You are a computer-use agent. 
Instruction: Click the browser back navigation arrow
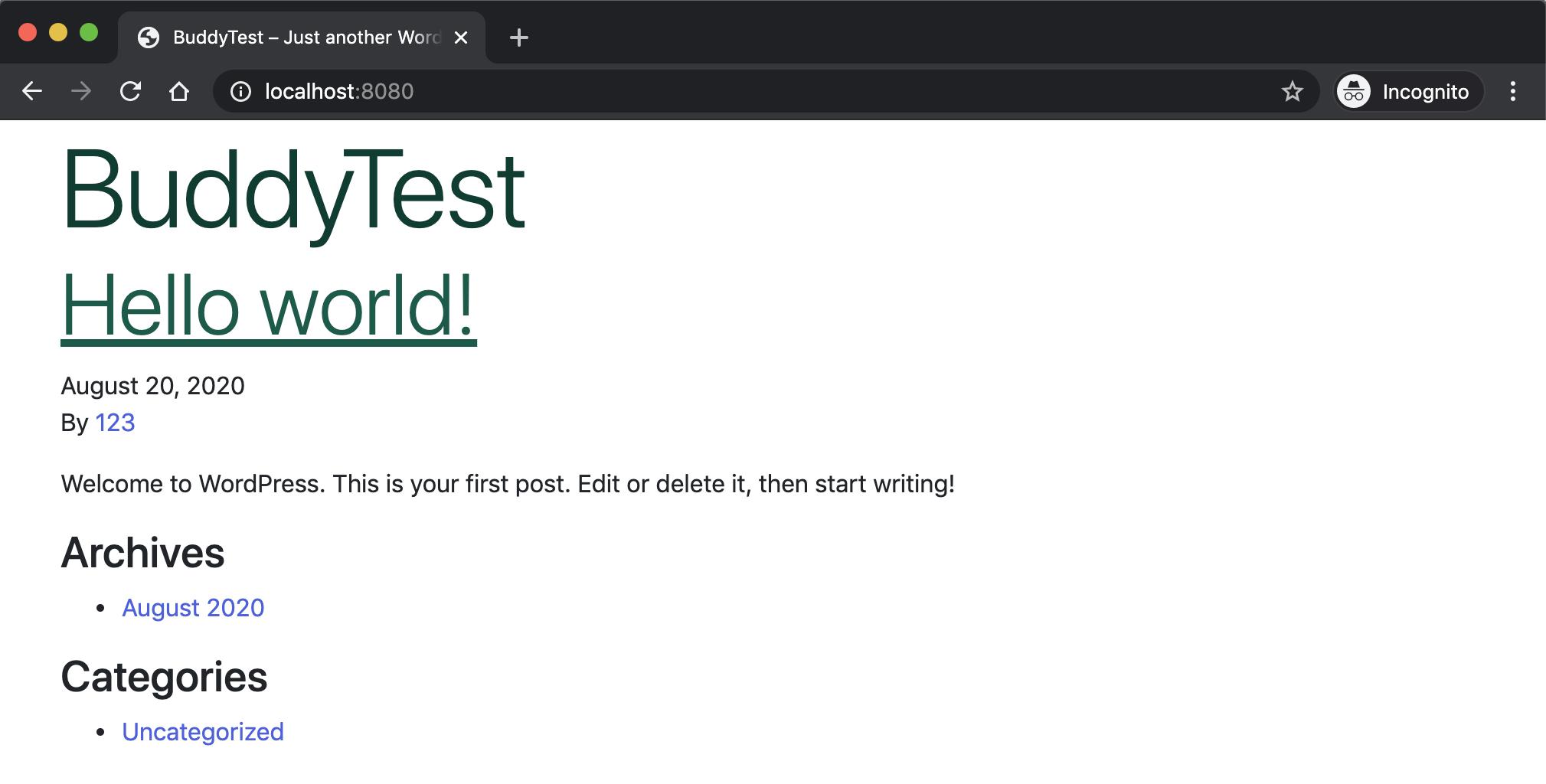click(32, 91)
